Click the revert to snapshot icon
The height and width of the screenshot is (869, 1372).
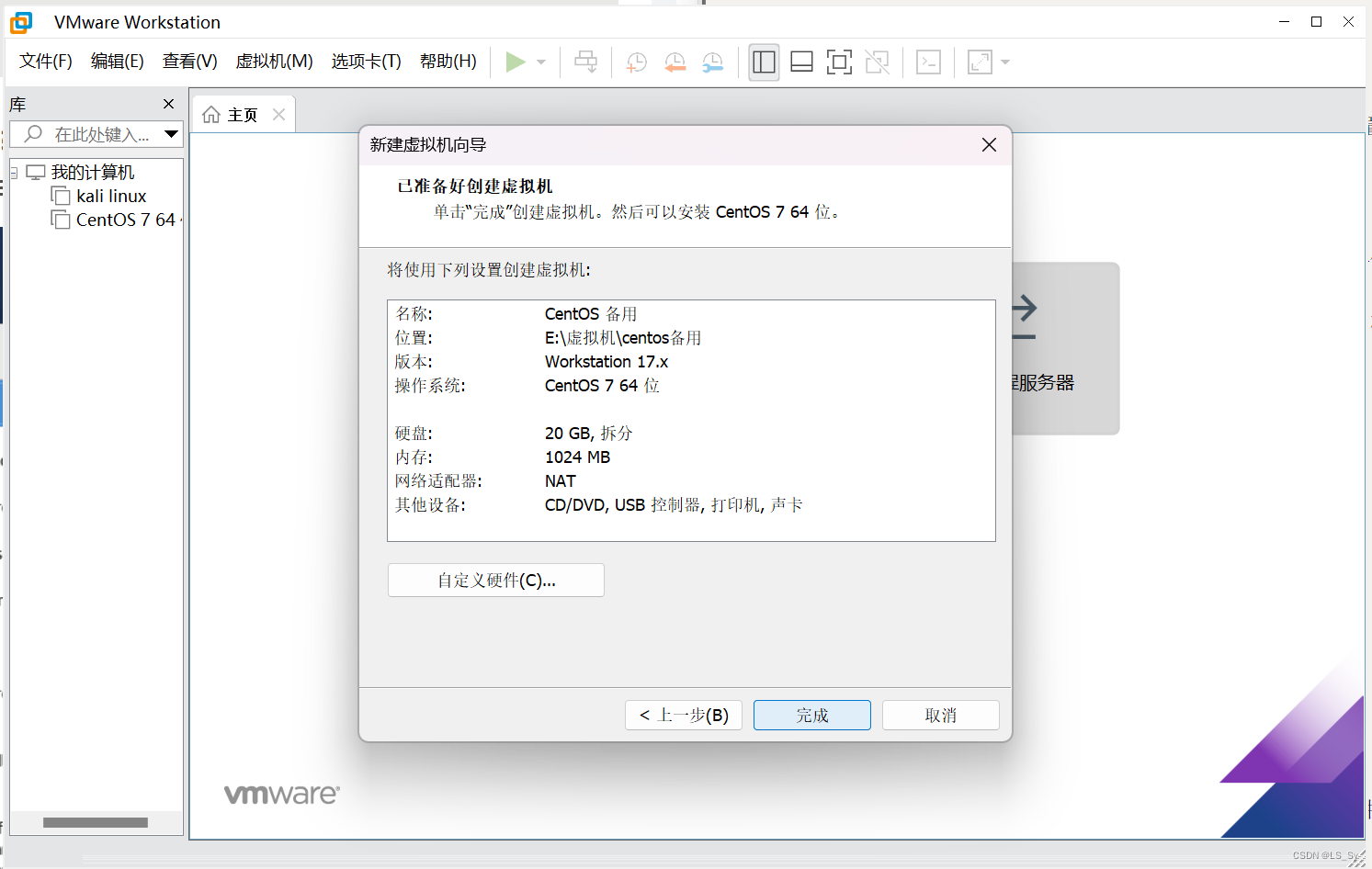675,62
